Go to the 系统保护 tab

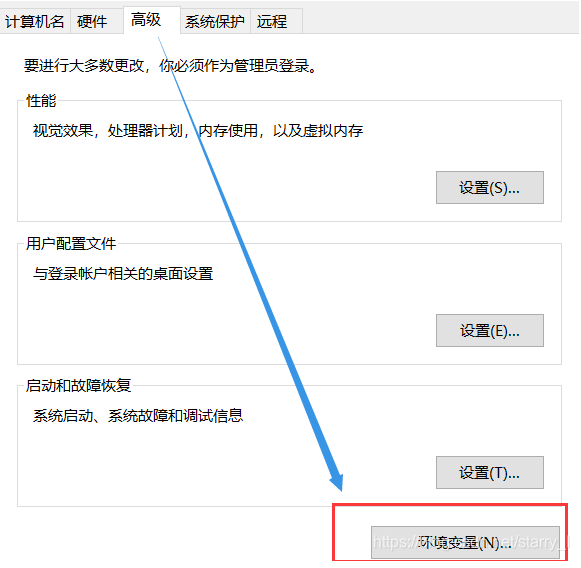point(215,21)
